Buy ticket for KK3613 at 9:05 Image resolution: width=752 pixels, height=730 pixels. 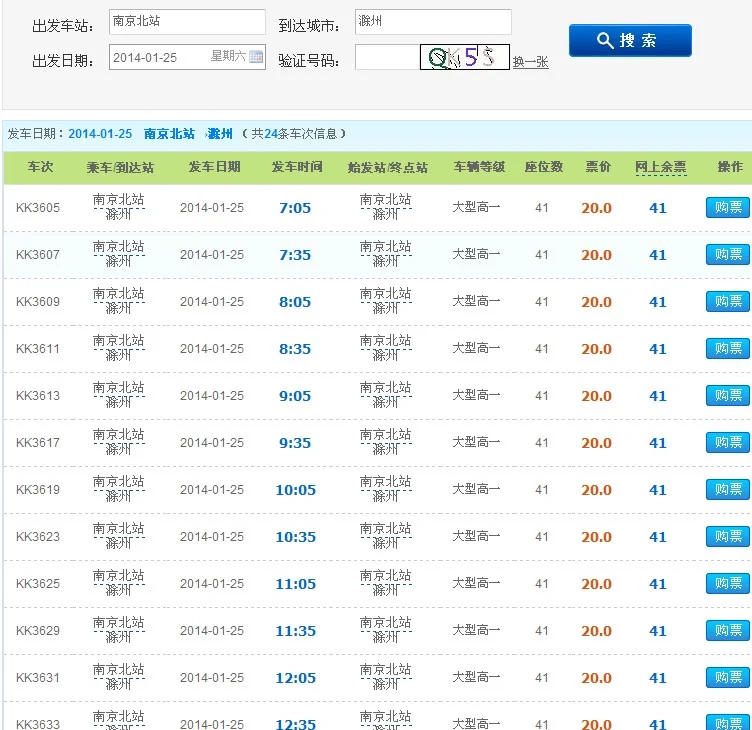[x=728, y=395]
